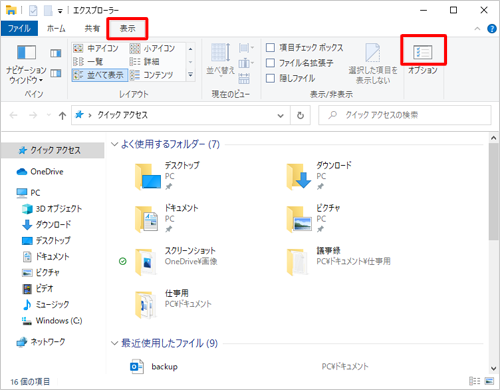This screenshot has height=390, width=500.
Task: Toggle the preview pane icon
Action: [x=56, y=53]
